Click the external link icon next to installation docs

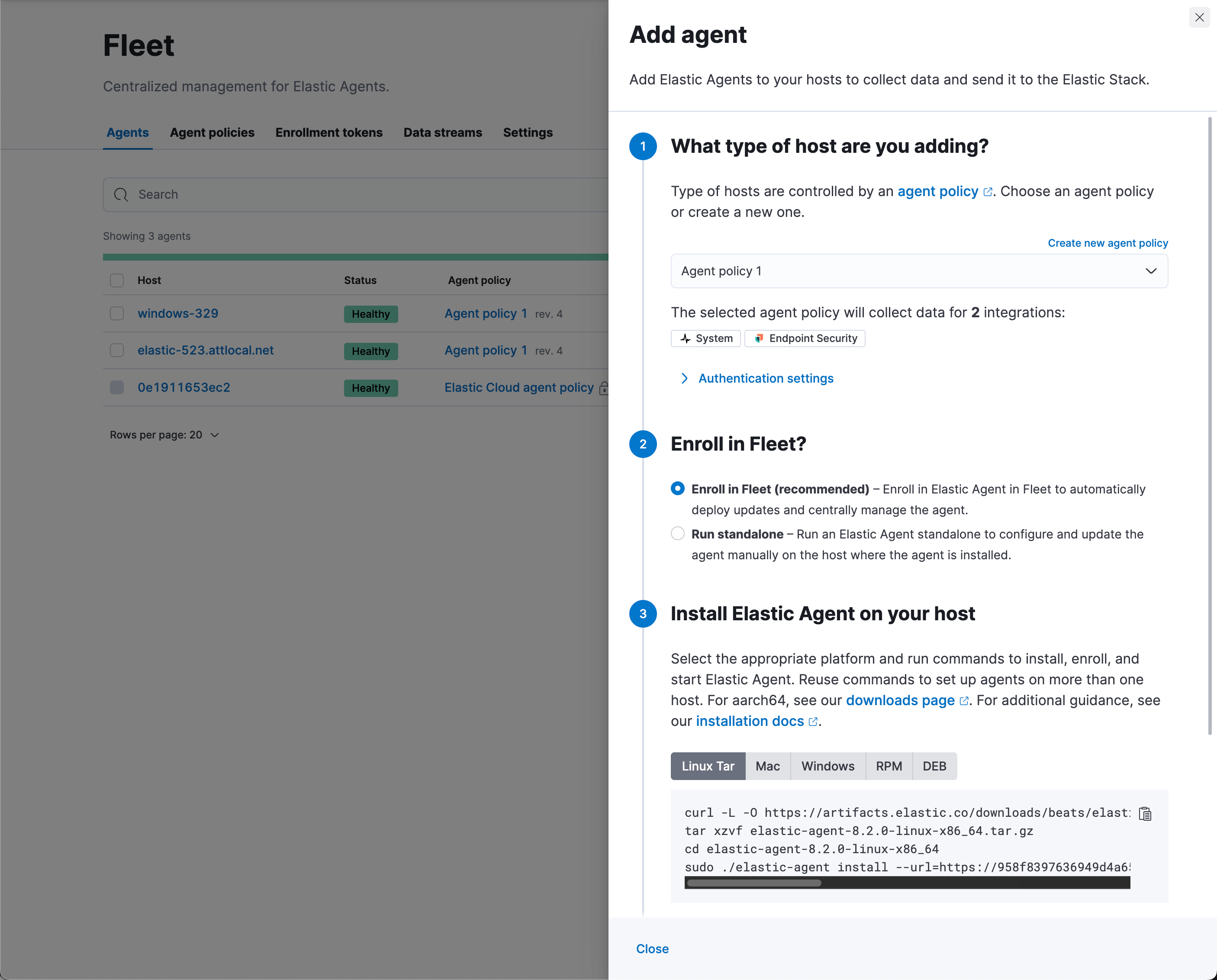pos(812,721)
